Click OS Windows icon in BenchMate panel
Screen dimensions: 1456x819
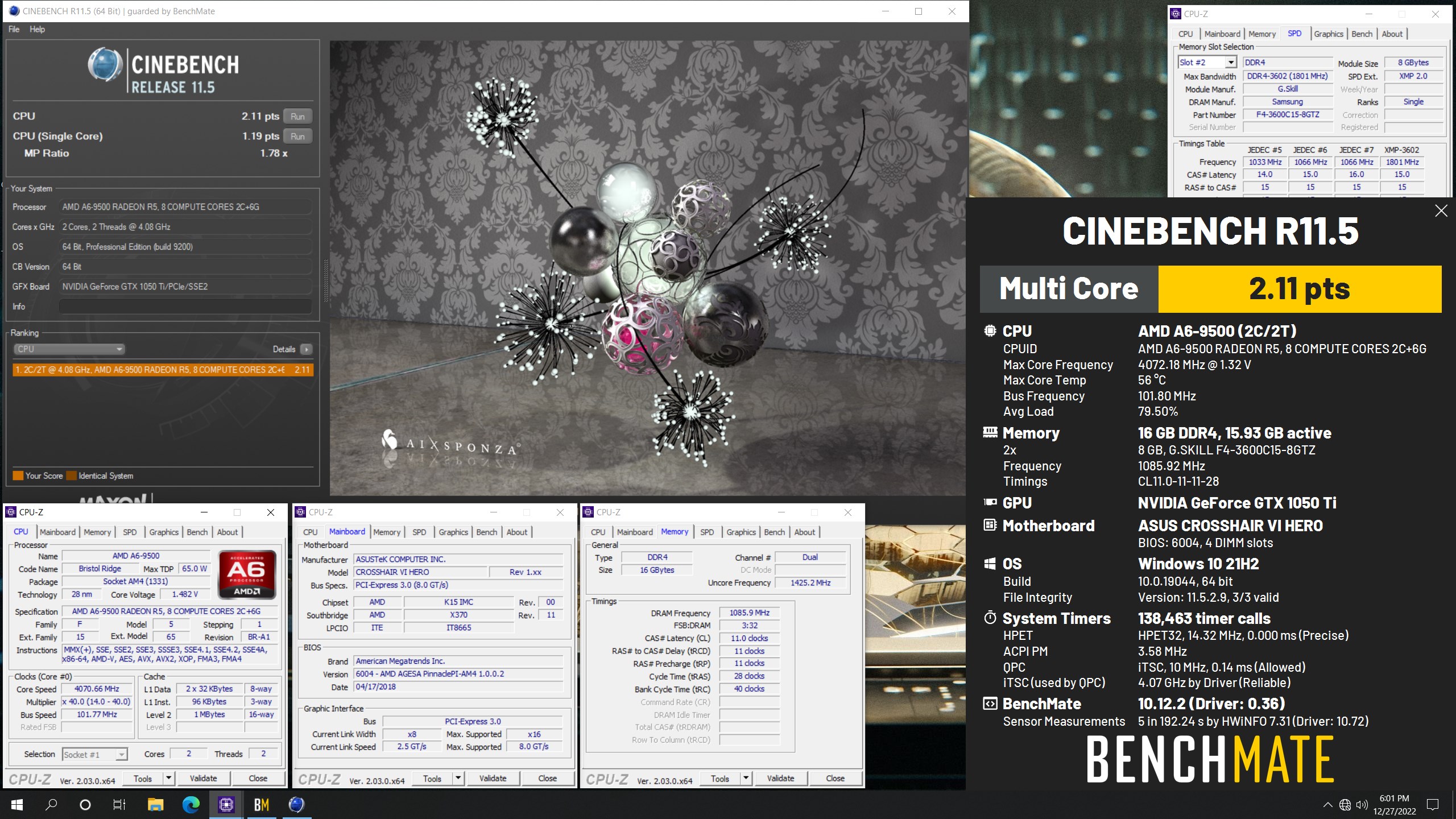tap(990, 564)
